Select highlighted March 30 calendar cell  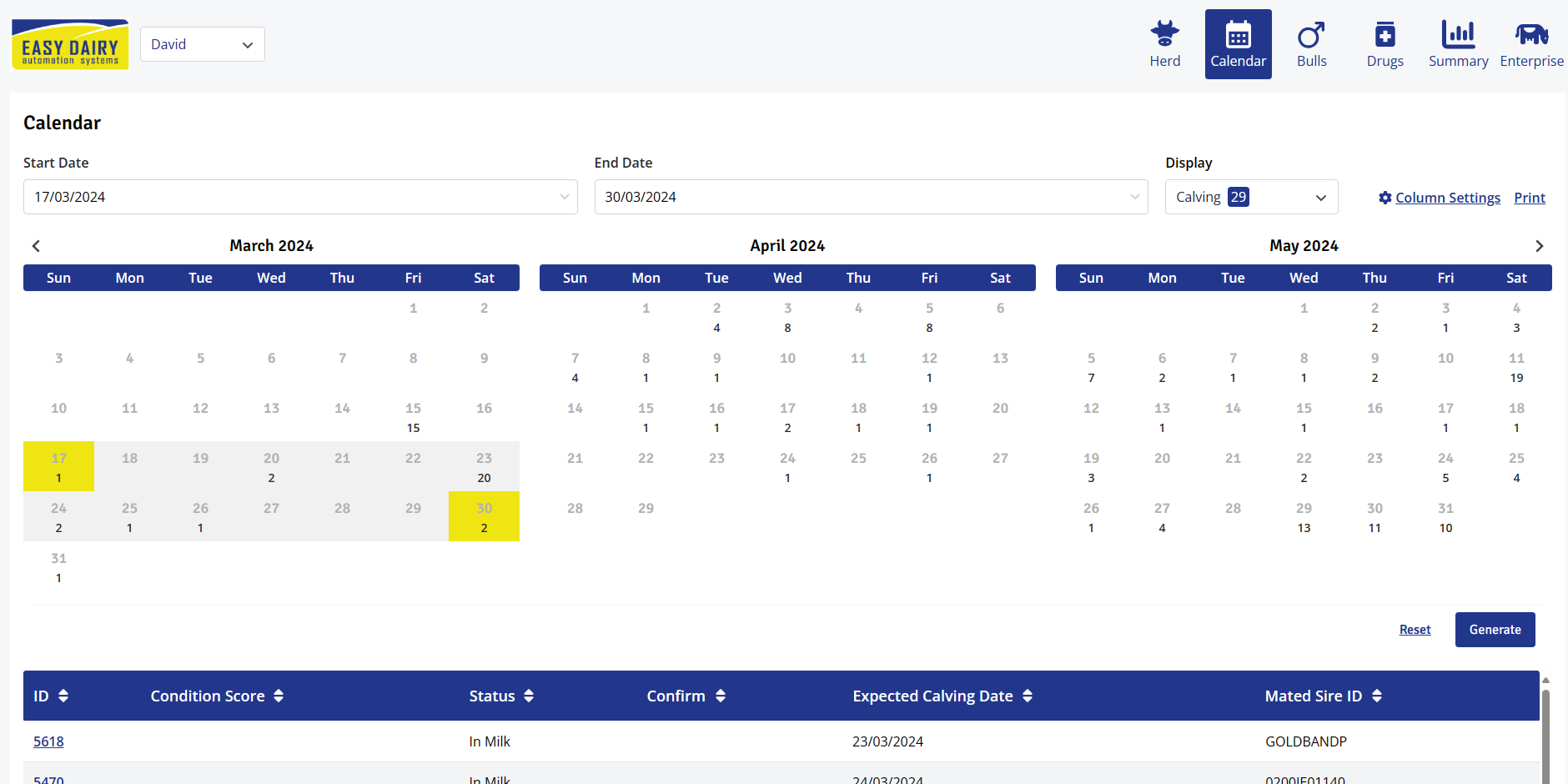point(484,516)
